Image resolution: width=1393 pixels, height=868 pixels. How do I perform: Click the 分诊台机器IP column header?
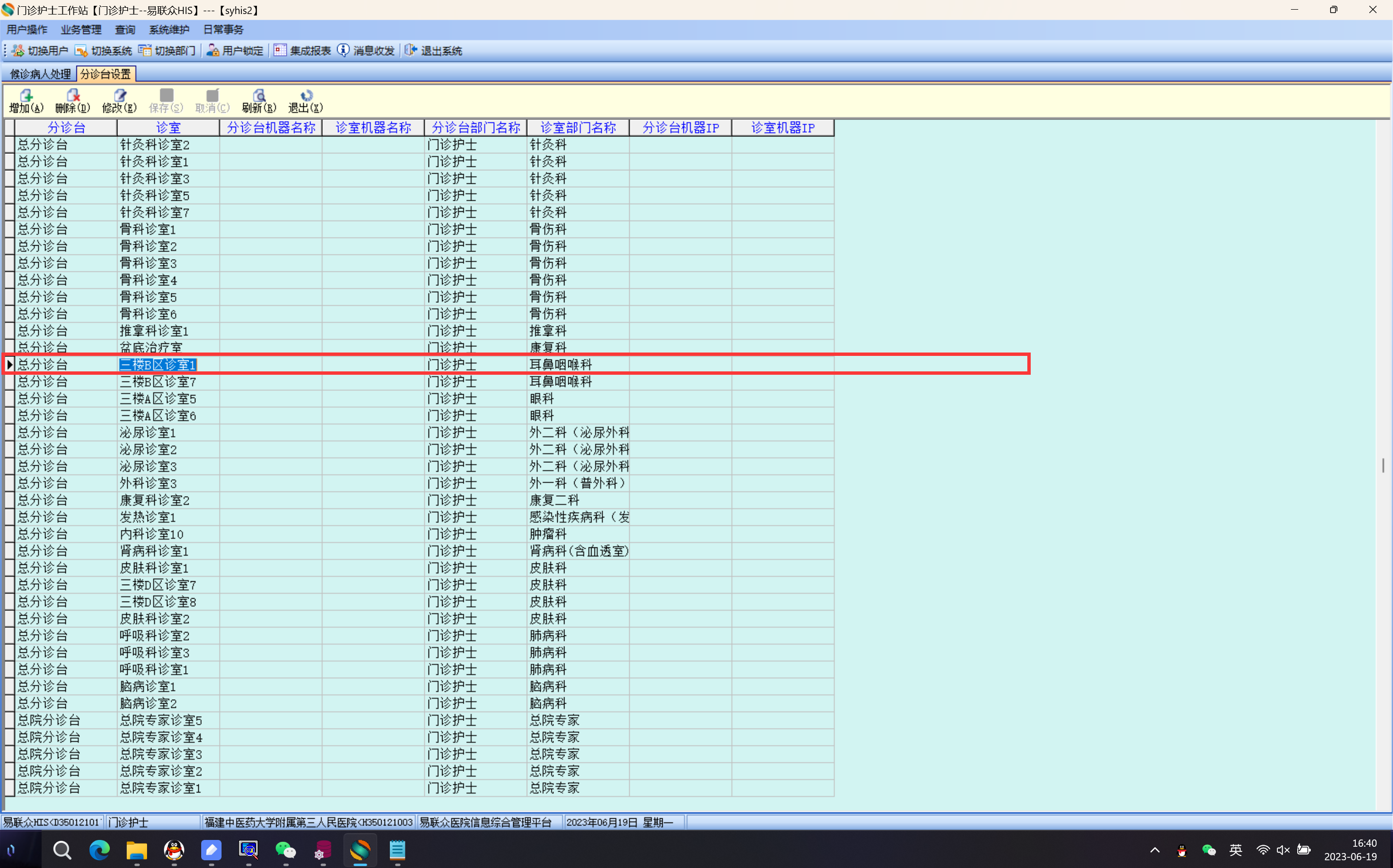coord(681,128)
